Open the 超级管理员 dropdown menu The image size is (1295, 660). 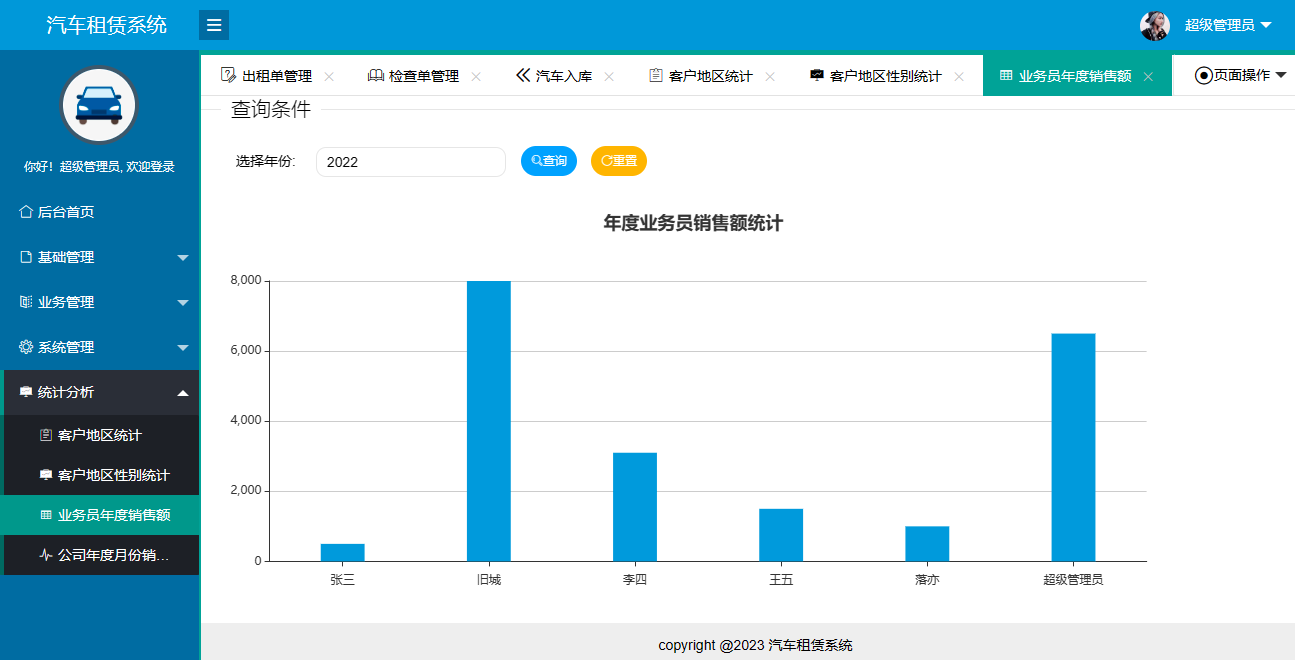coord(1222,25)
